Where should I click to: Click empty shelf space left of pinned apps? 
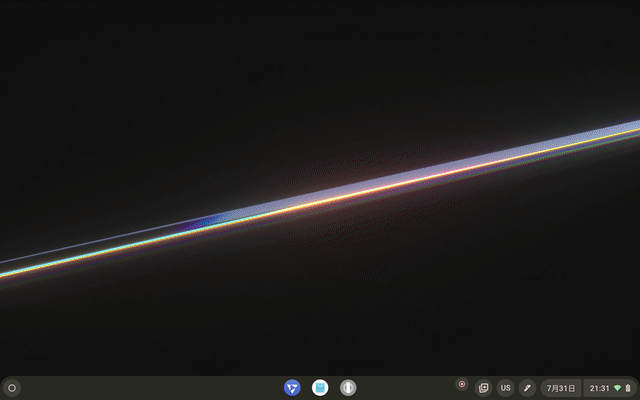[150, 387]
